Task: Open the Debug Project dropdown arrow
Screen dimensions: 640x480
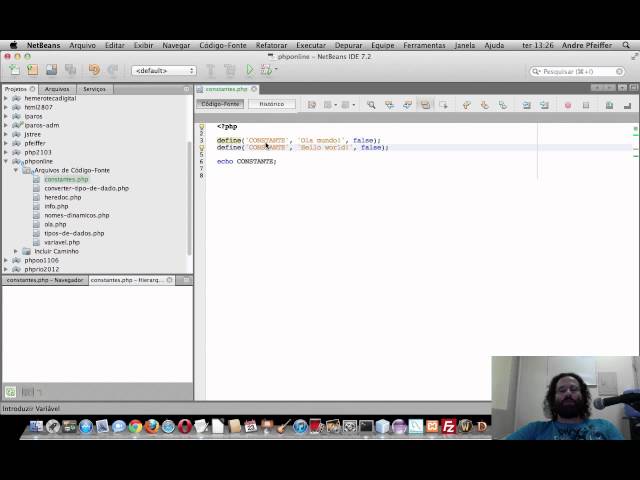Action: pos(276,69)
